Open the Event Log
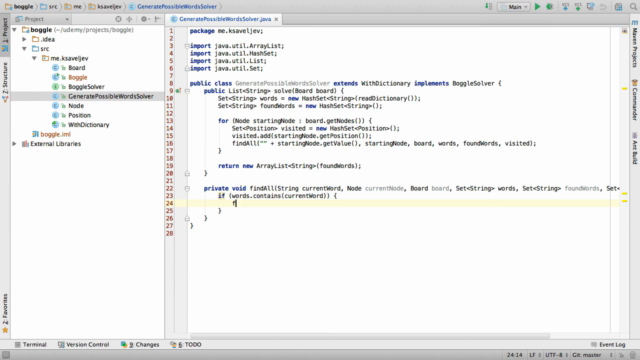 click(608, 344)
